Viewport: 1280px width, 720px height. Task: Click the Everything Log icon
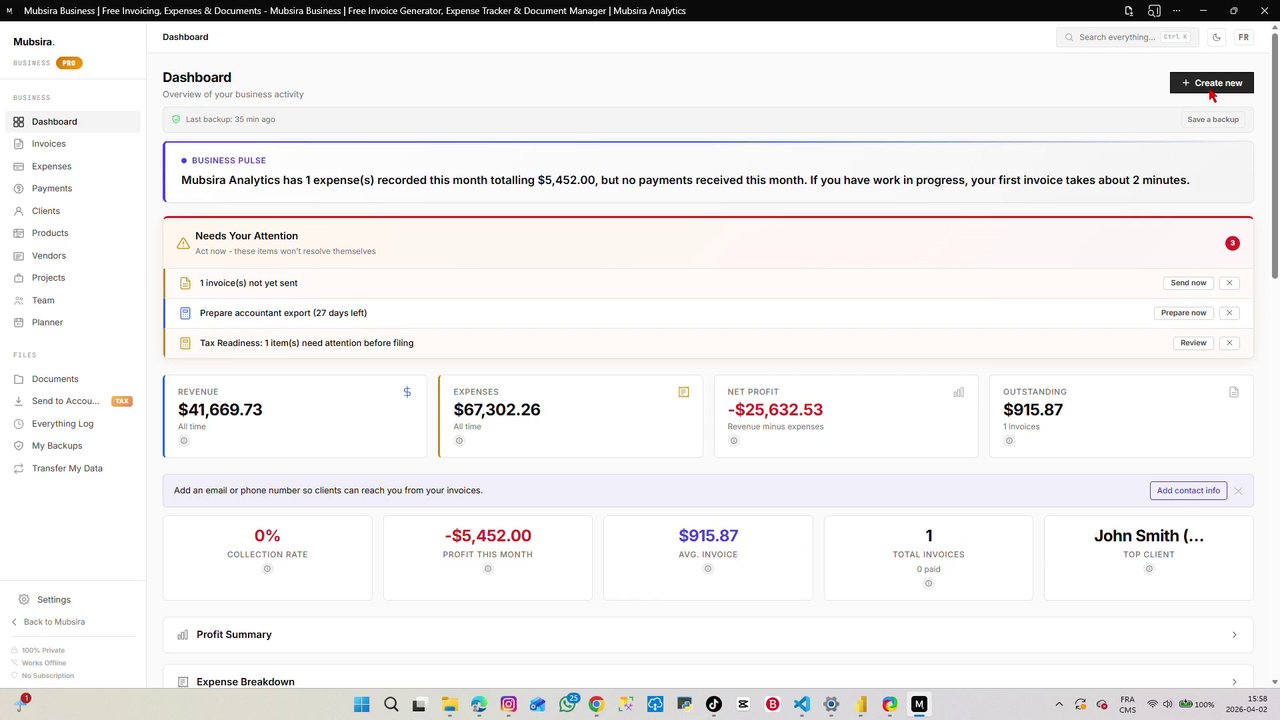pyautogui.click(x=19, y=424)
